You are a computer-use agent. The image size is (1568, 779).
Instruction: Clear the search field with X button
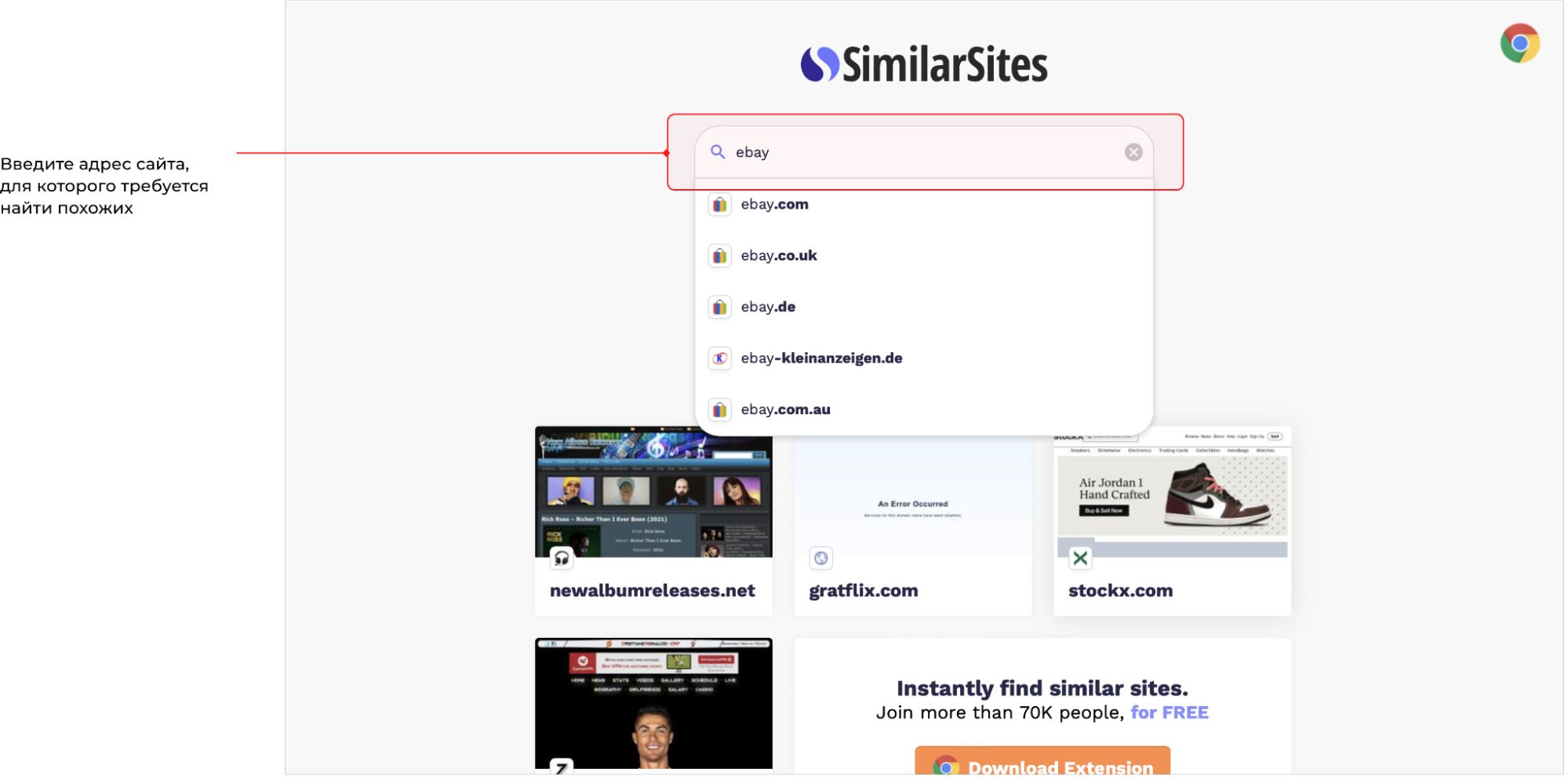tap(1133, 152)
